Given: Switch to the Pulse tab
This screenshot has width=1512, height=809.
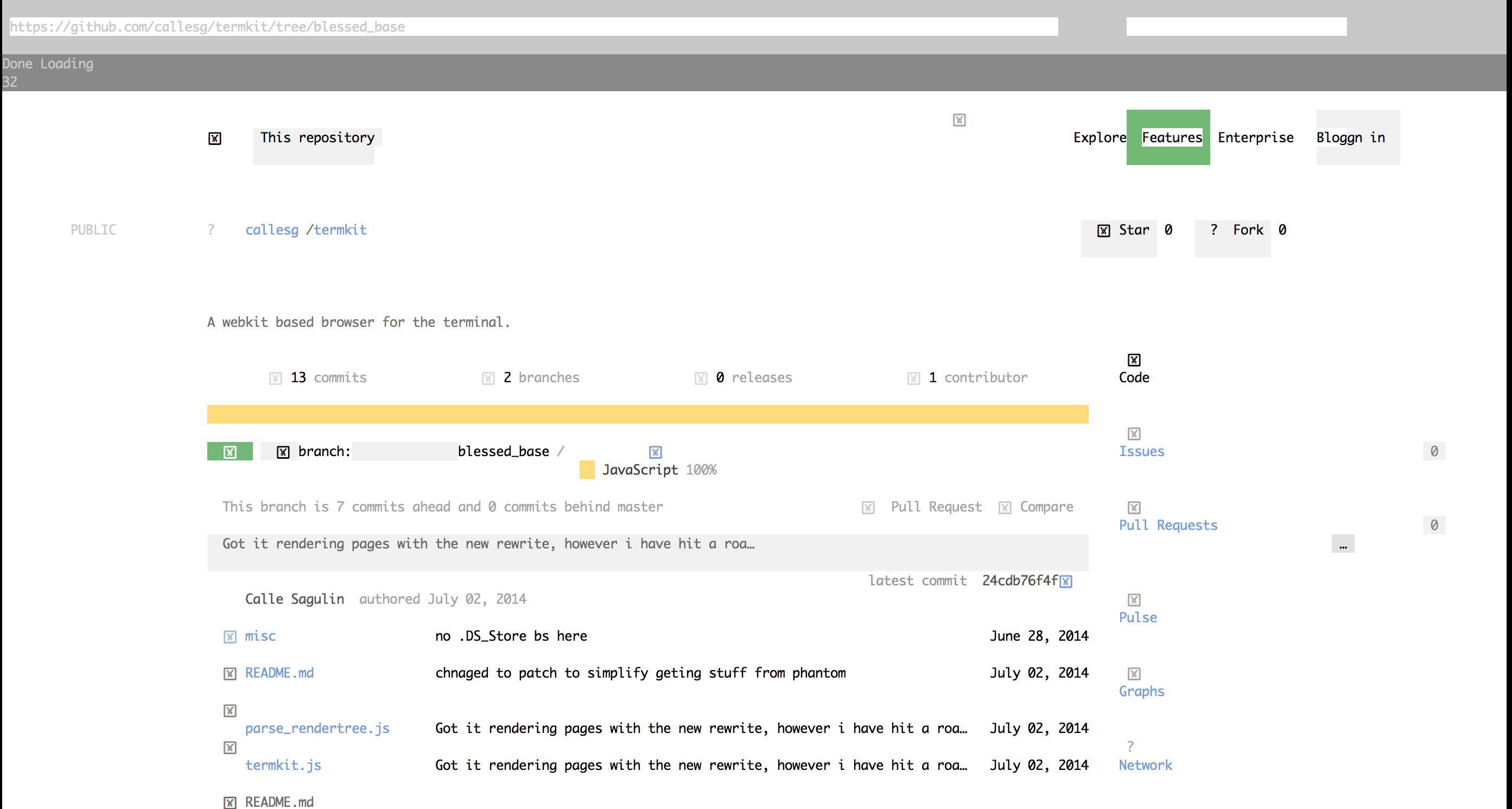Looking at the screenshot, I should tap(1138, 618).
